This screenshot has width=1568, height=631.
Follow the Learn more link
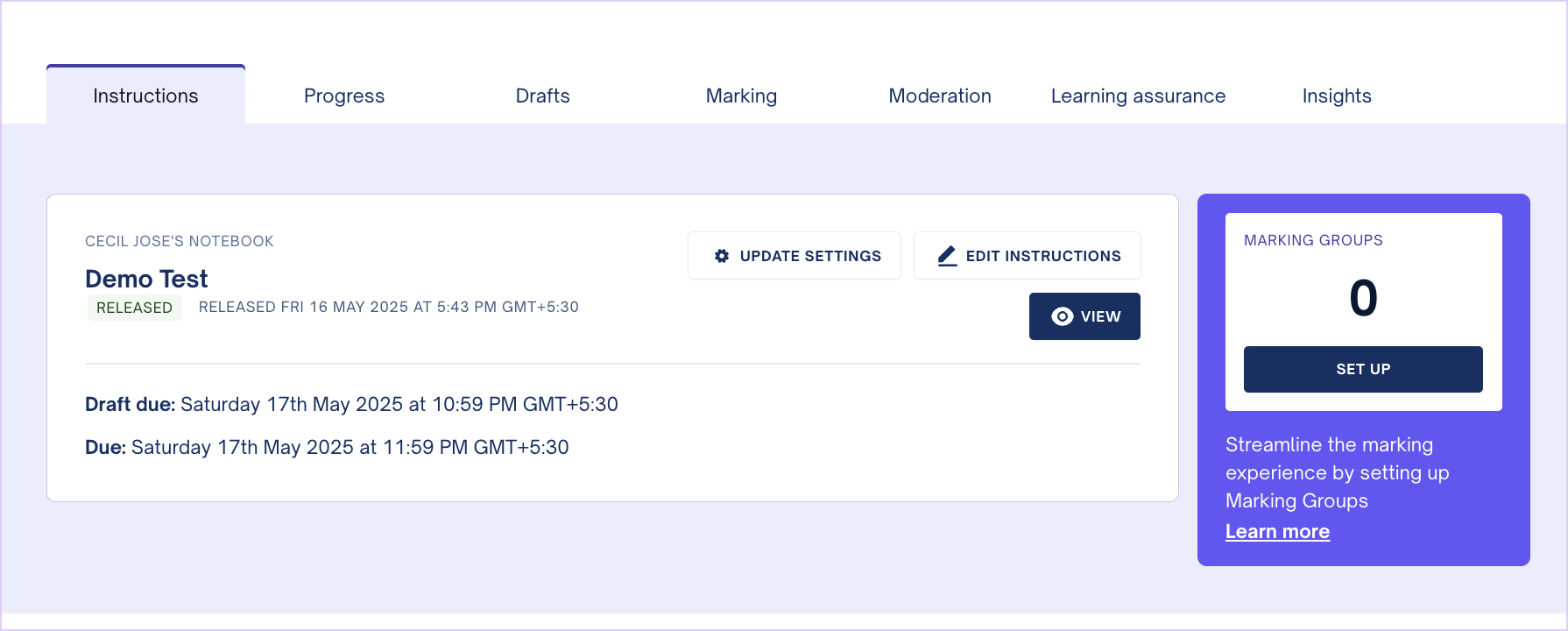(x=1277, y=531)
